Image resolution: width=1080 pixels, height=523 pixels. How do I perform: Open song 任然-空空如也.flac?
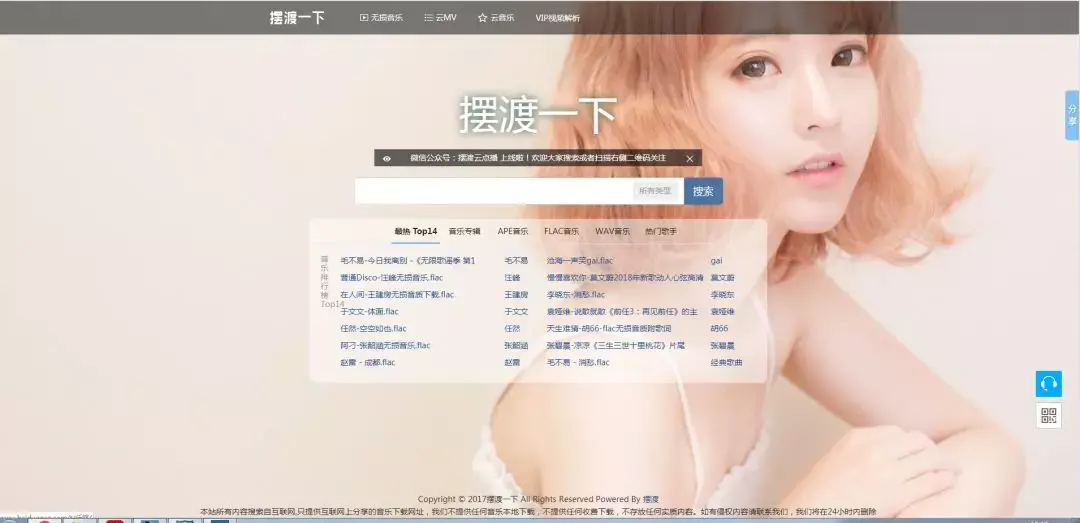[373, 328]
